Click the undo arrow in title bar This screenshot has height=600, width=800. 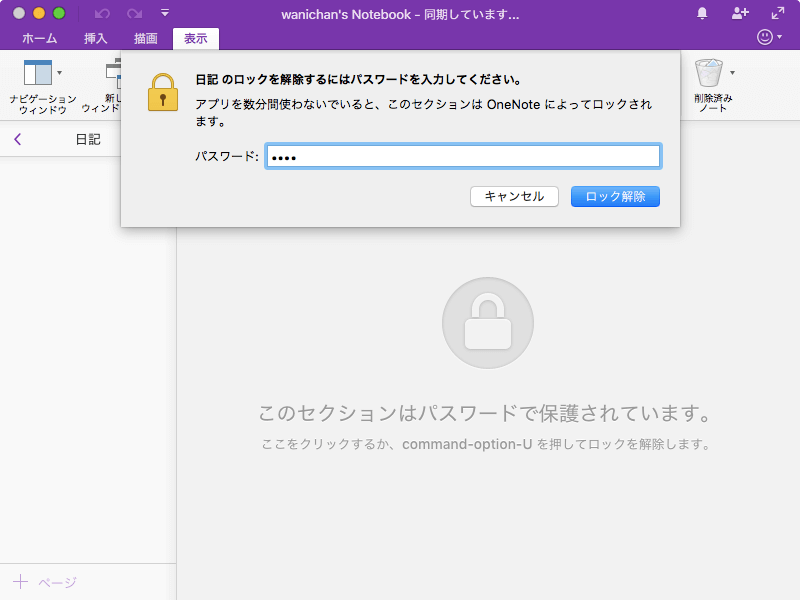coord(102,14)
